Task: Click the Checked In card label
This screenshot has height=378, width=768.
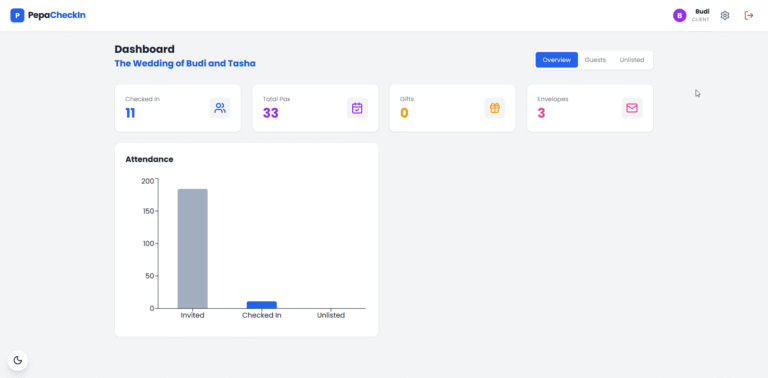Action: 143,99
